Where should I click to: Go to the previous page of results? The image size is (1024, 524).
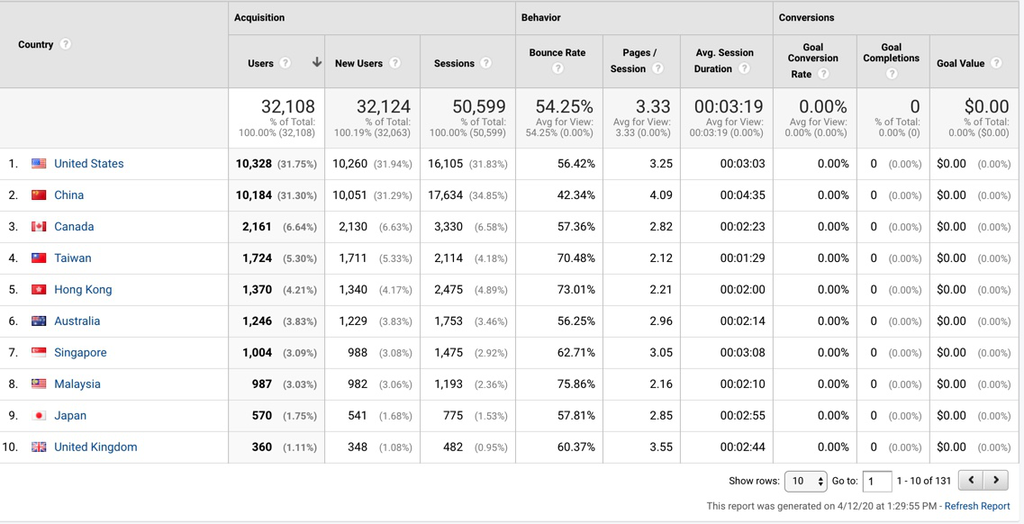pos(971,481)
